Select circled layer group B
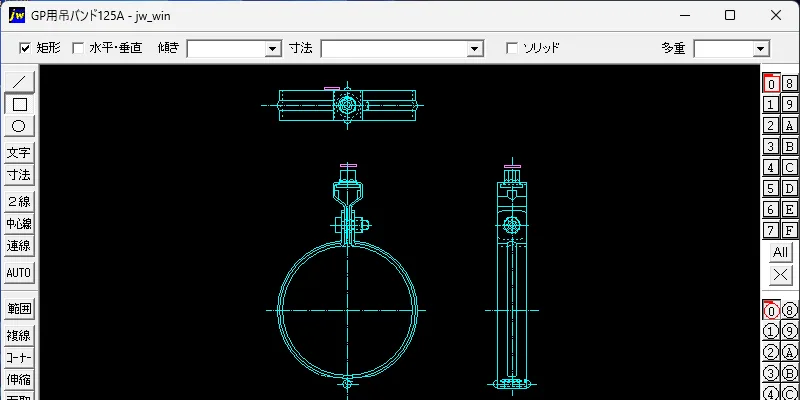Viewport: 800px width, 400px height. pos(789,373)
